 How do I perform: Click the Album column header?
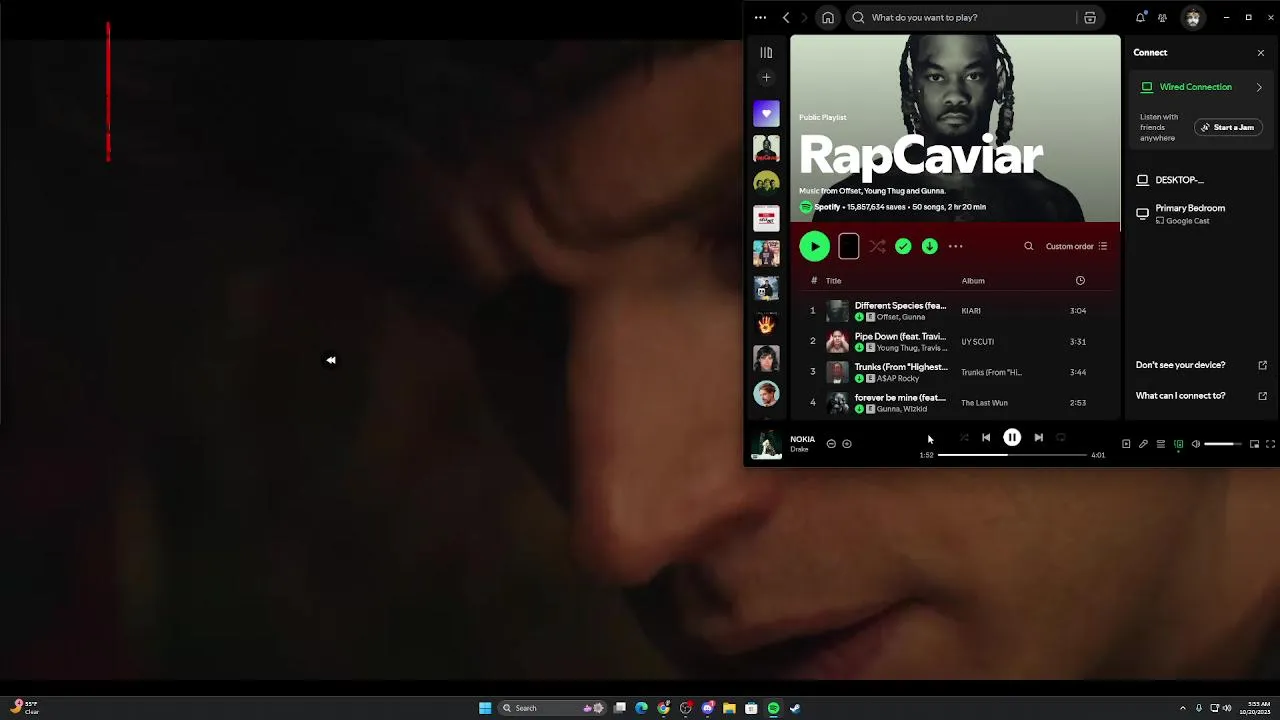973,281
